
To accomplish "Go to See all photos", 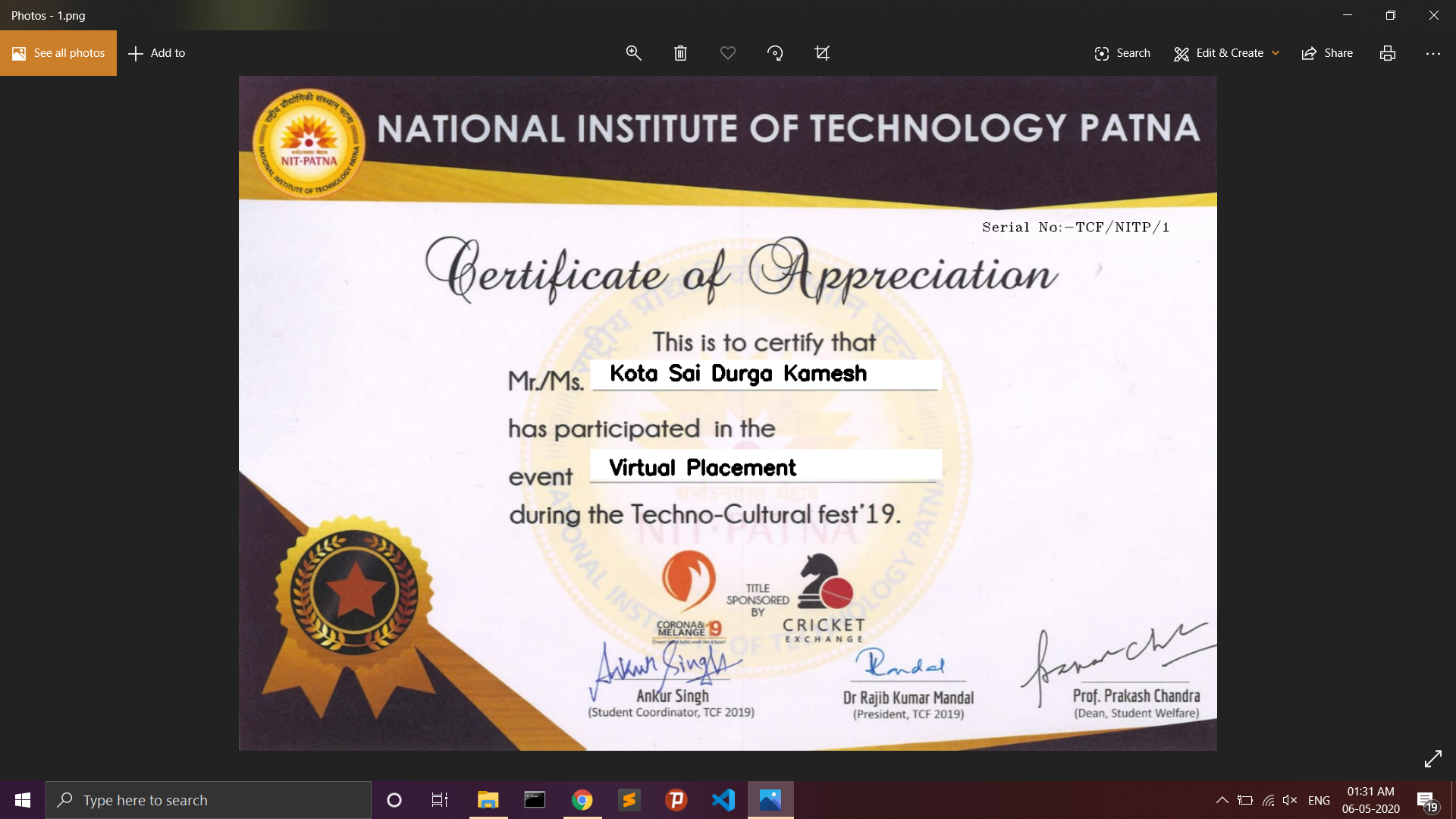I will tap(58, 53).
